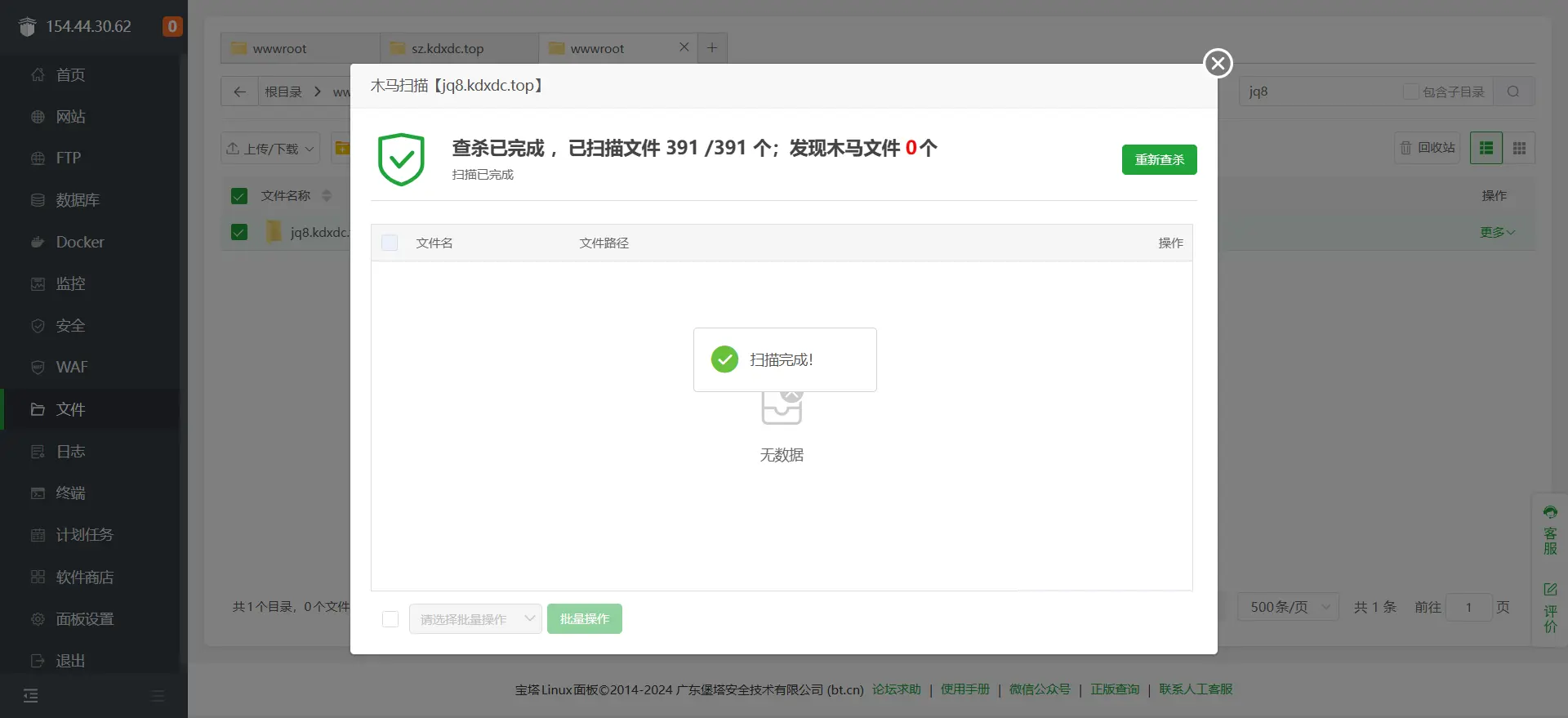Click the jq8 search input field

[x=1321, y=91]
